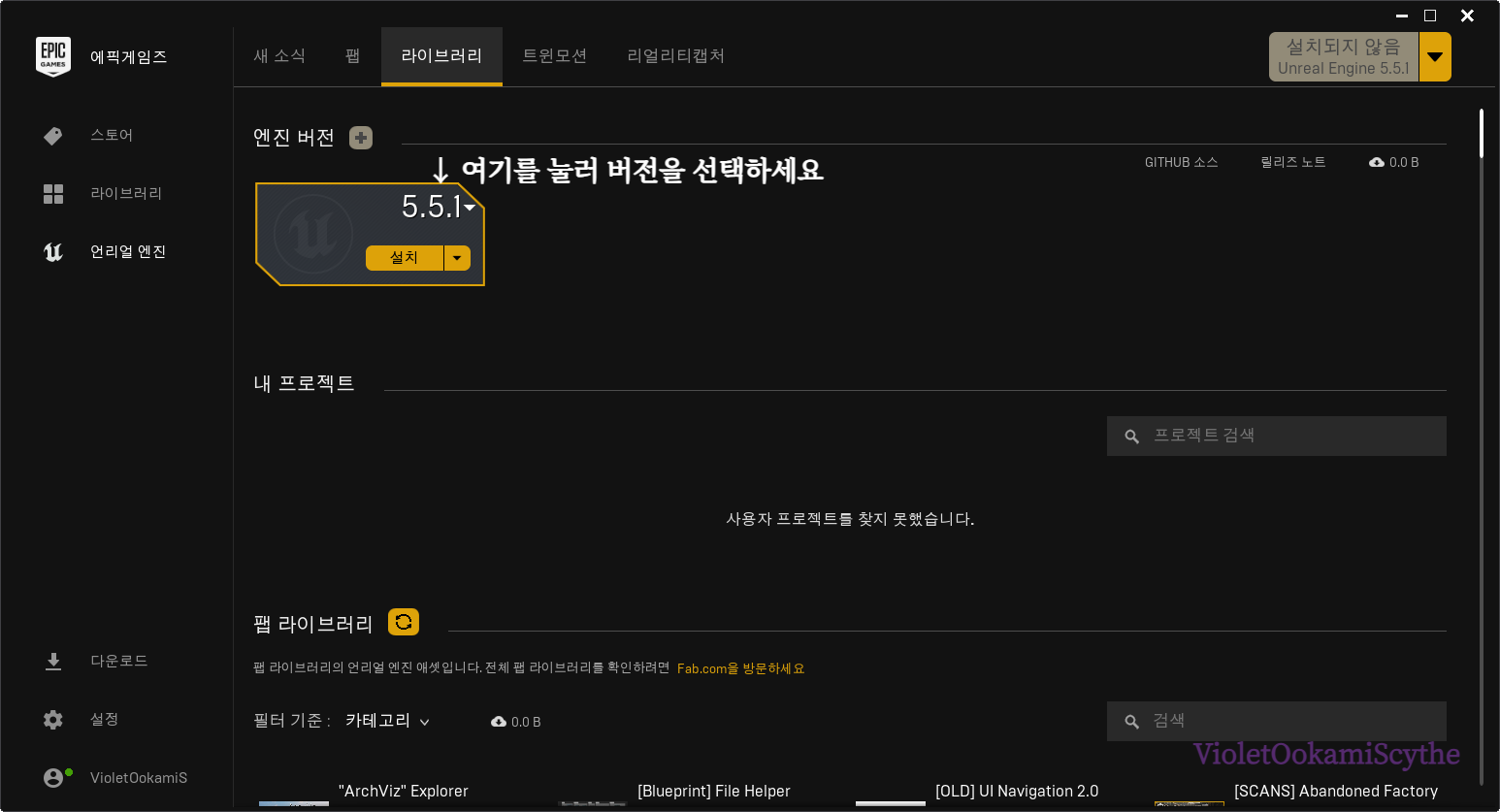Select the 언리얼 엔진 logo icon in sidebar
Image resolution: width=1500 pixels, height=812 pixels.
point(53,252)
